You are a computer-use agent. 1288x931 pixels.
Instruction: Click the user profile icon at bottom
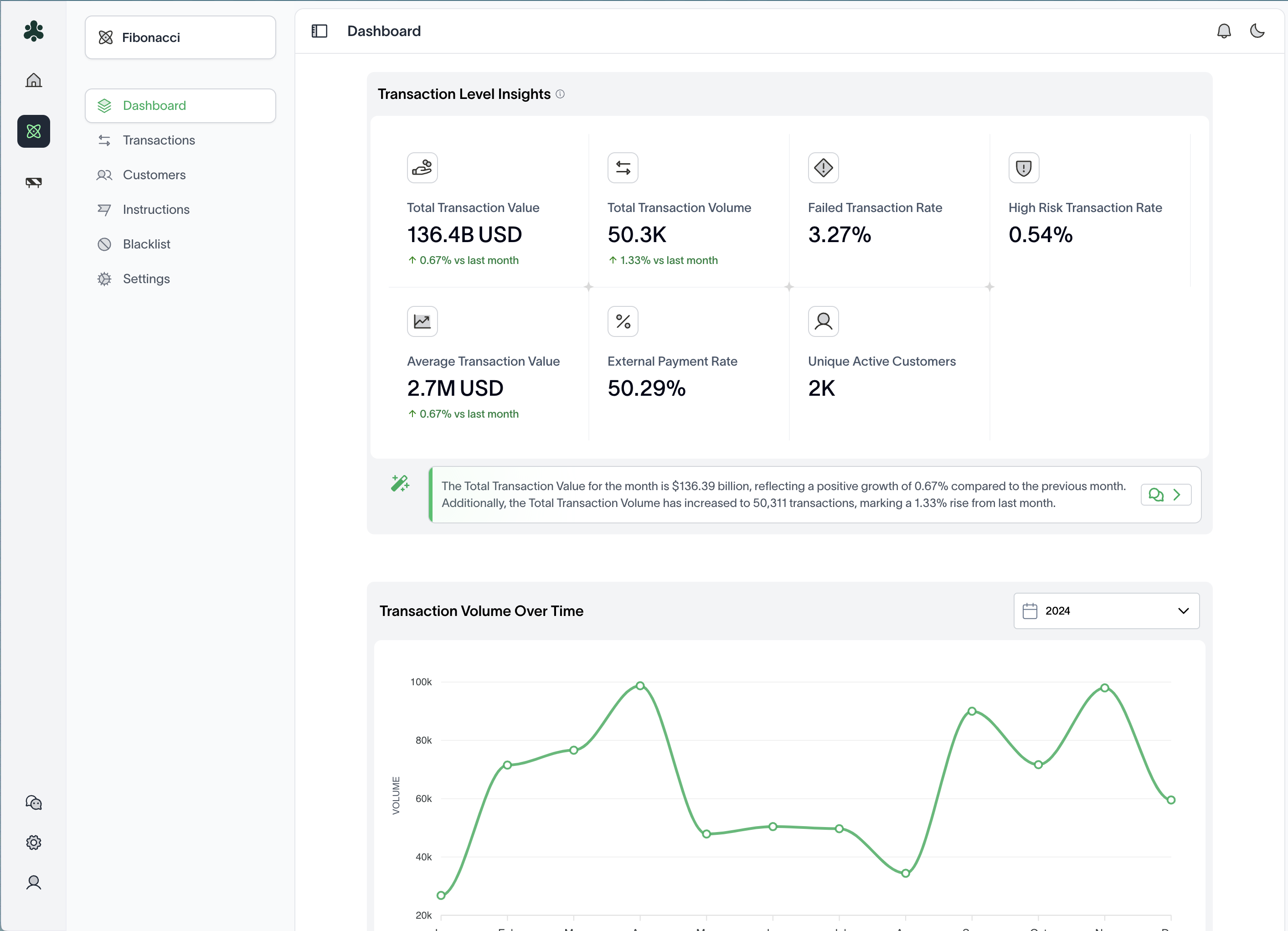point(34,882)
